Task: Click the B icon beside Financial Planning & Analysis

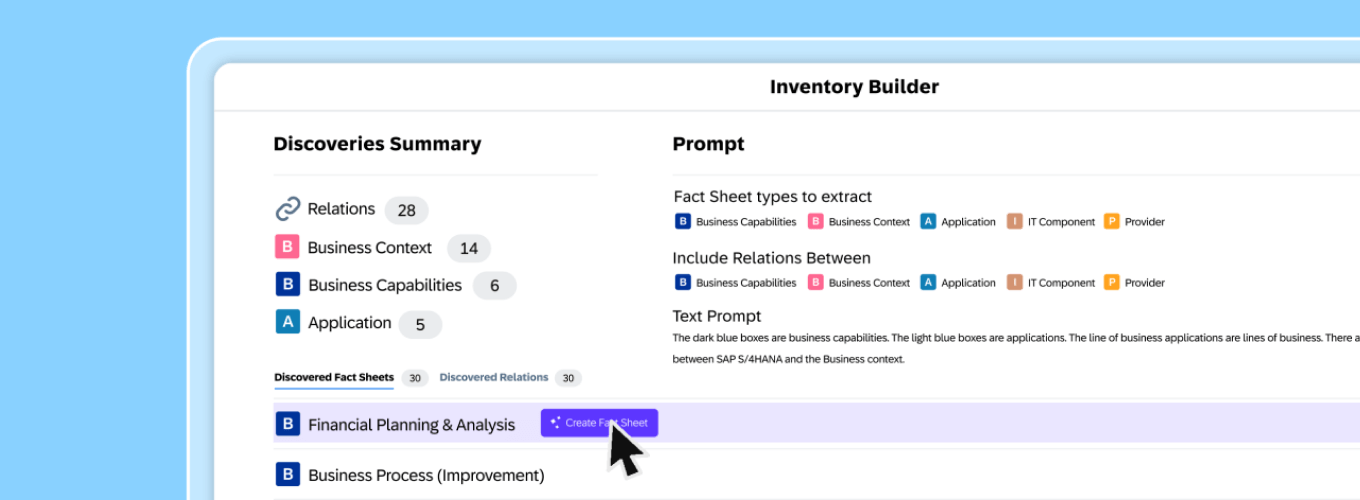Action: point(288,424)
